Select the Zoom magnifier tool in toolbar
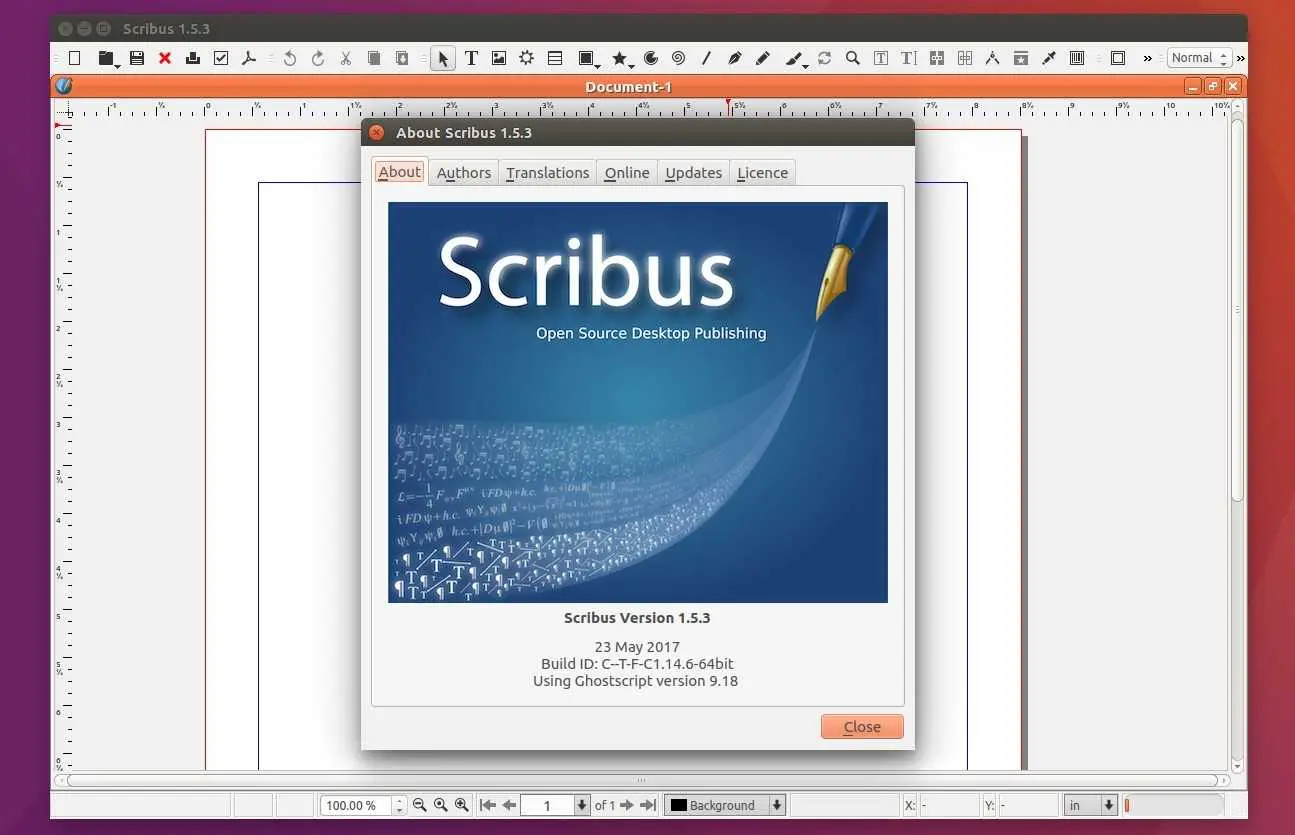This screenshot has height=835, width=1295. pyautogui.click(x=853, y=59)
